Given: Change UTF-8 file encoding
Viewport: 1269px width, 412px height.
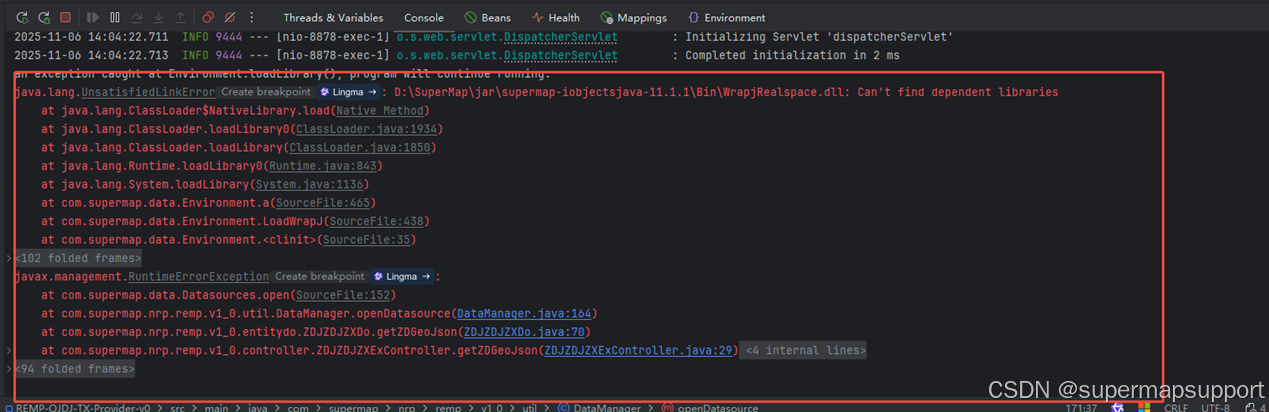Looking at the screenshot, I should coord(1216,407).
